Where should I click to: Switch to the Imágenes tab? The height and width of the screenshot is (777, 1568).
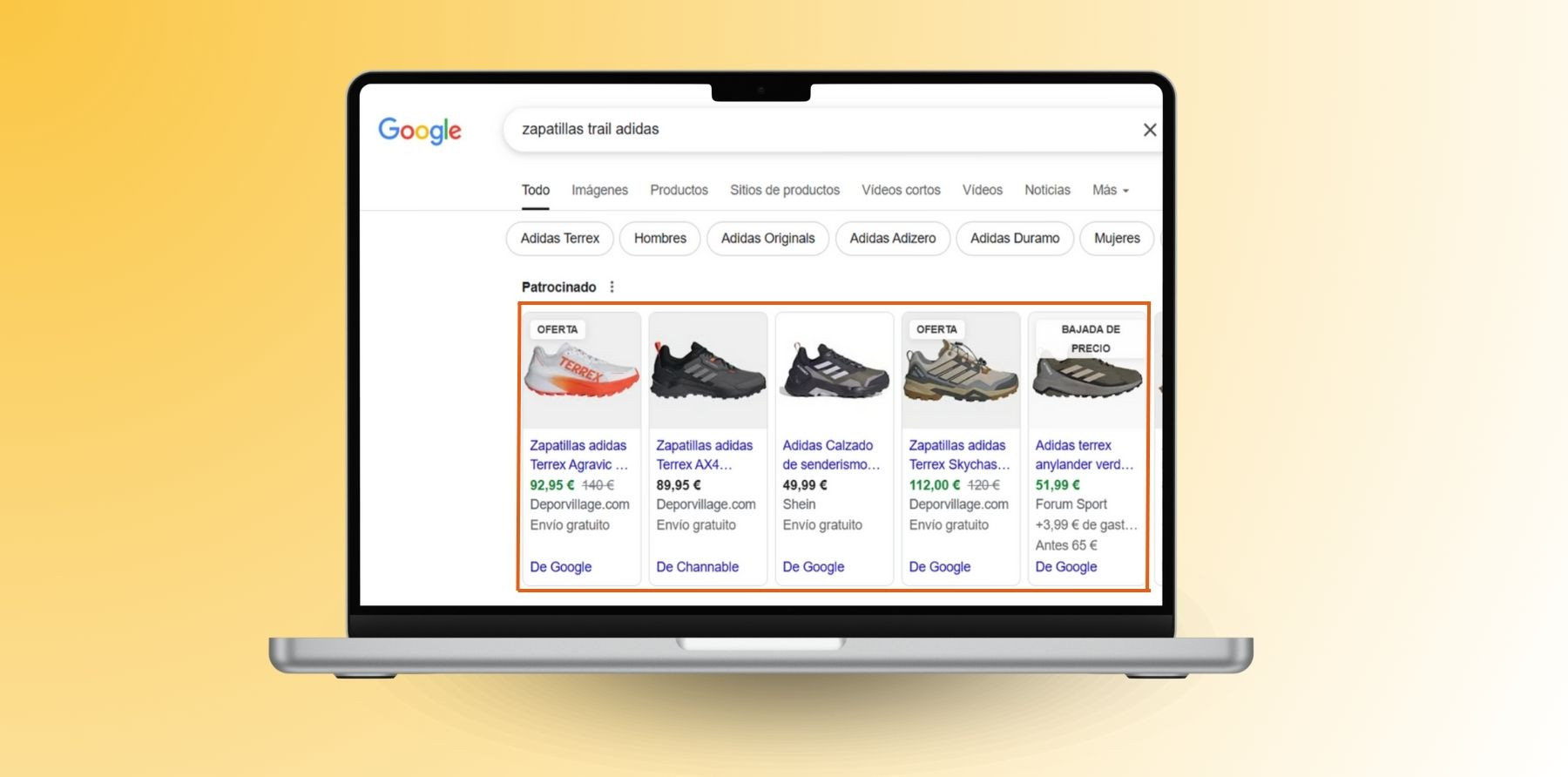point(599,190)
